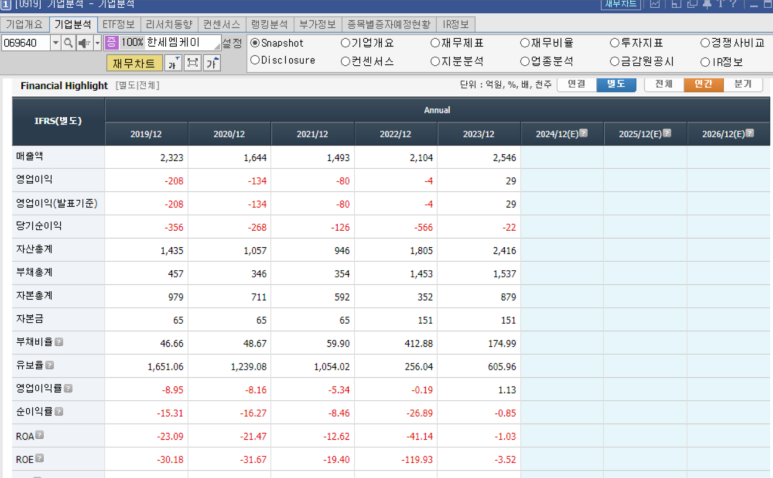Select the IR정보 radio button

pos(705,62)
